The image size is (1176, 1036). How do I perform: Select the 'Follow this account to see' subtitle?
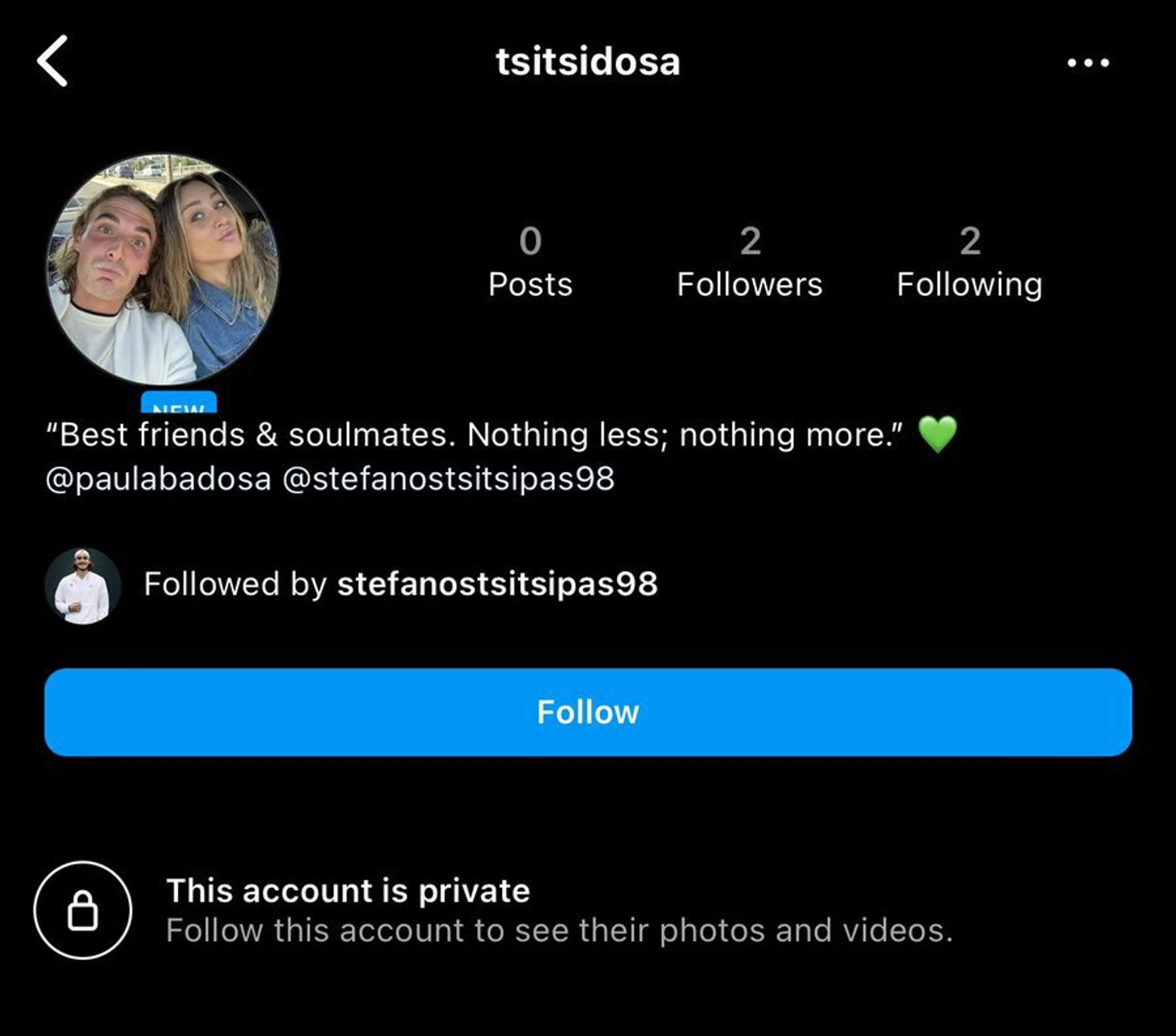click(560, 930)
